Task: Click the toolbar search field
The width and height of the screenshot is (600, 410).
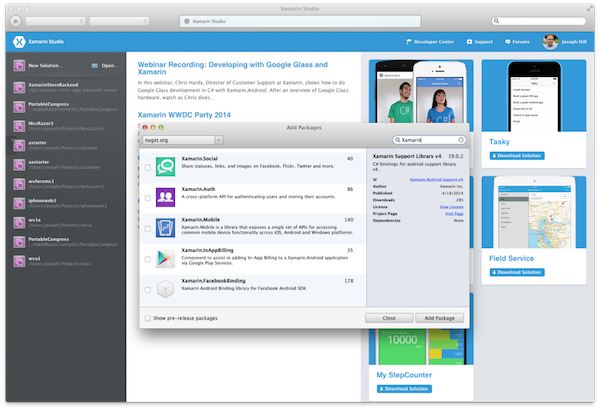Action: click(539, 21)
